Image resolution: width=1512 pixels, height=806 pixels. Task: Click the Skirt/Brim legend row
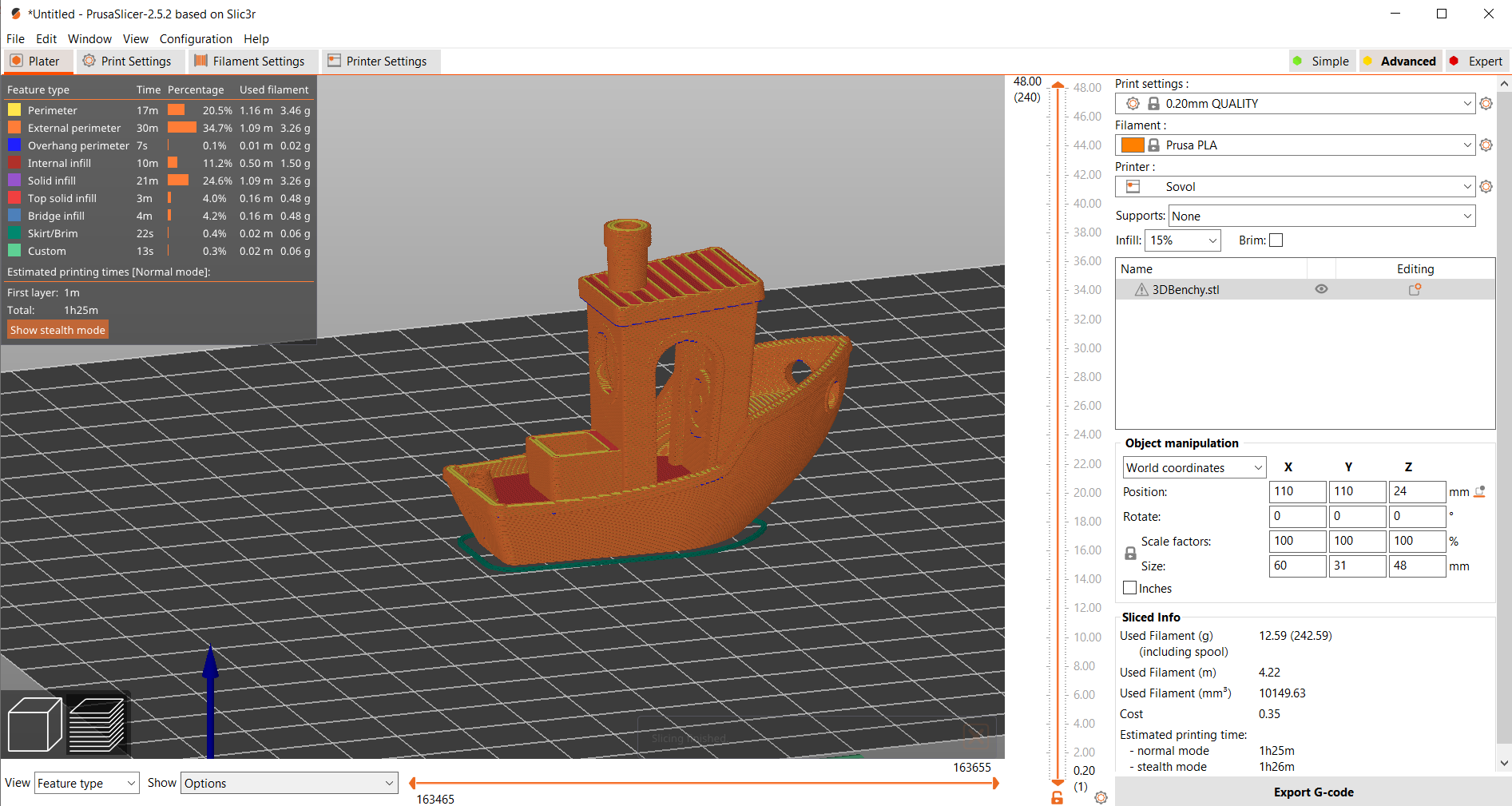(x=159, y=233)
